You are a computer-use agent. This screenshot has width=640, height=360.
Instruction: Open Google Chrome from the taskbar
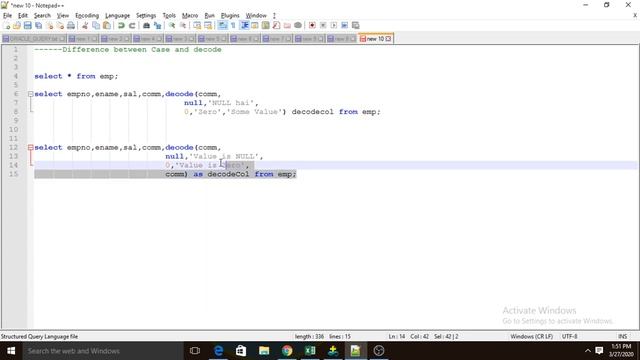[287, 351]
